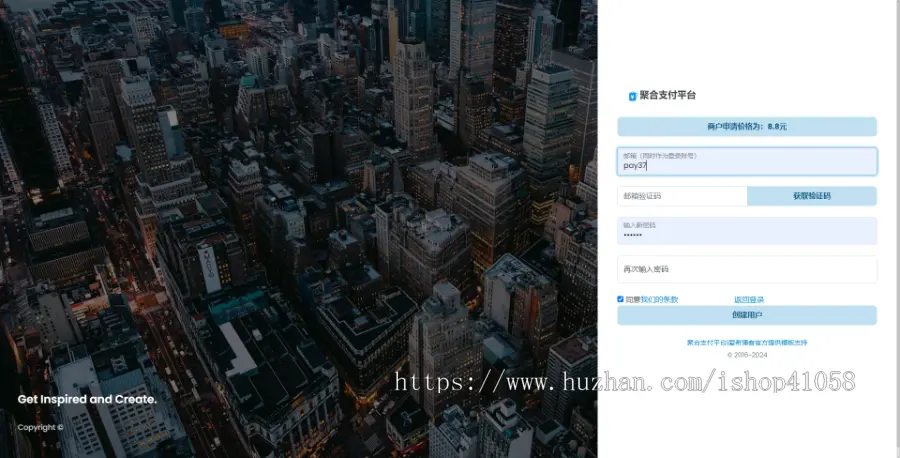Click the 商户申请价格为 8.8元 price banner
Screen dimensions: 900x458
[x=746, y=127]
